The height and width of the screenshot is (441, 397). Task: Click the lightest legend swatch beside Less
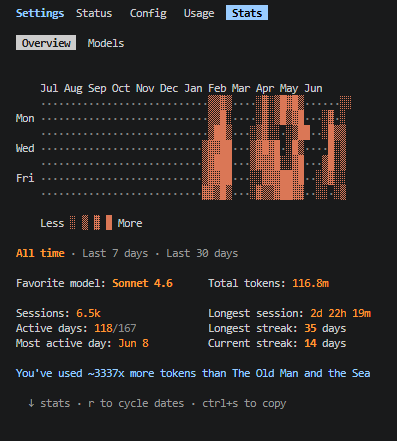point(72,222)
